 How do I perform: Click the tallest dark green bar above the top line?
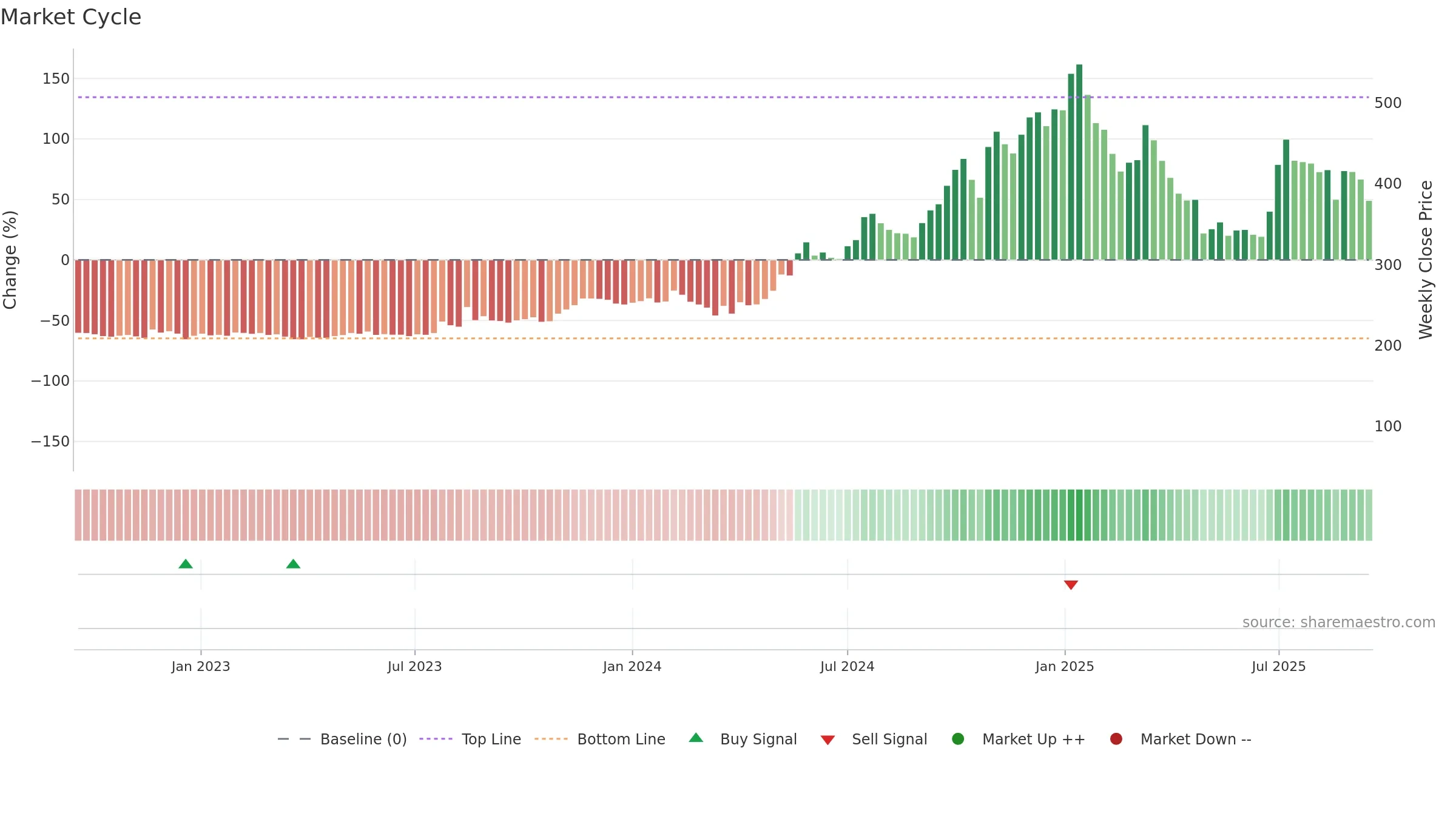(x=1079, y=162)
